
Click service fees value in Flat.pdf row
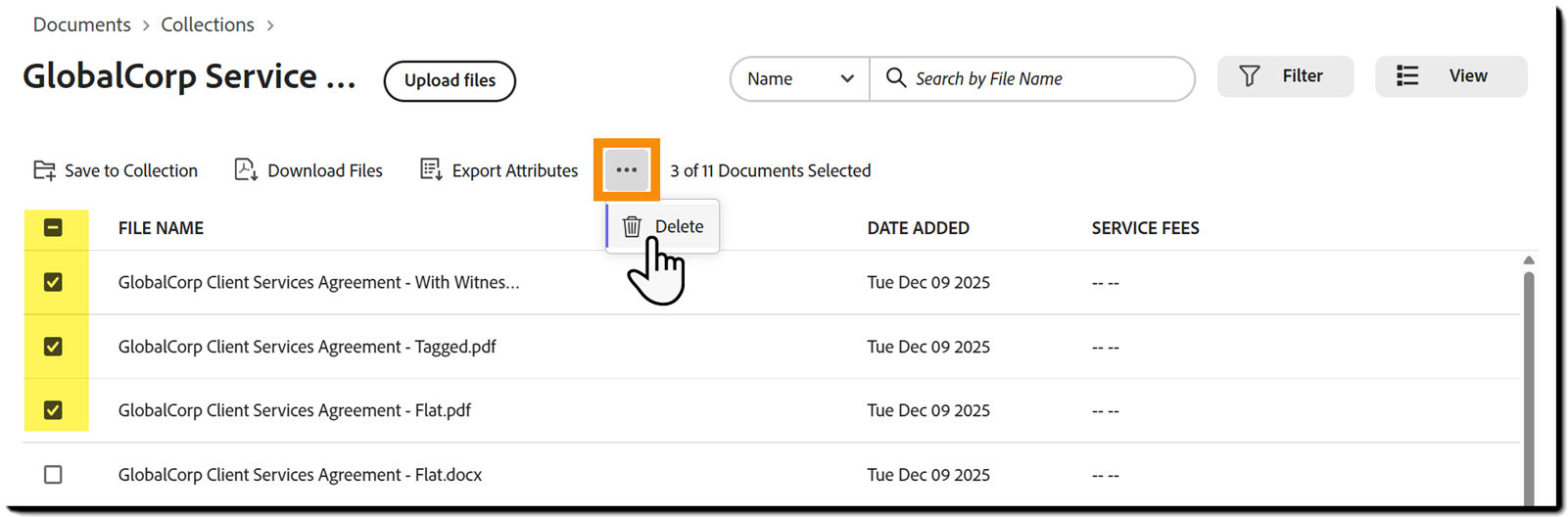(x=1106, y=411)
